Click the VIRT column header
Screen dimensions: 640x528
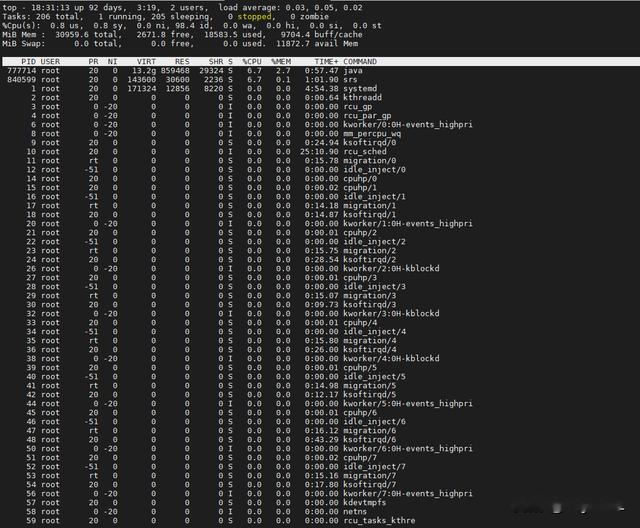coord(146,62)
